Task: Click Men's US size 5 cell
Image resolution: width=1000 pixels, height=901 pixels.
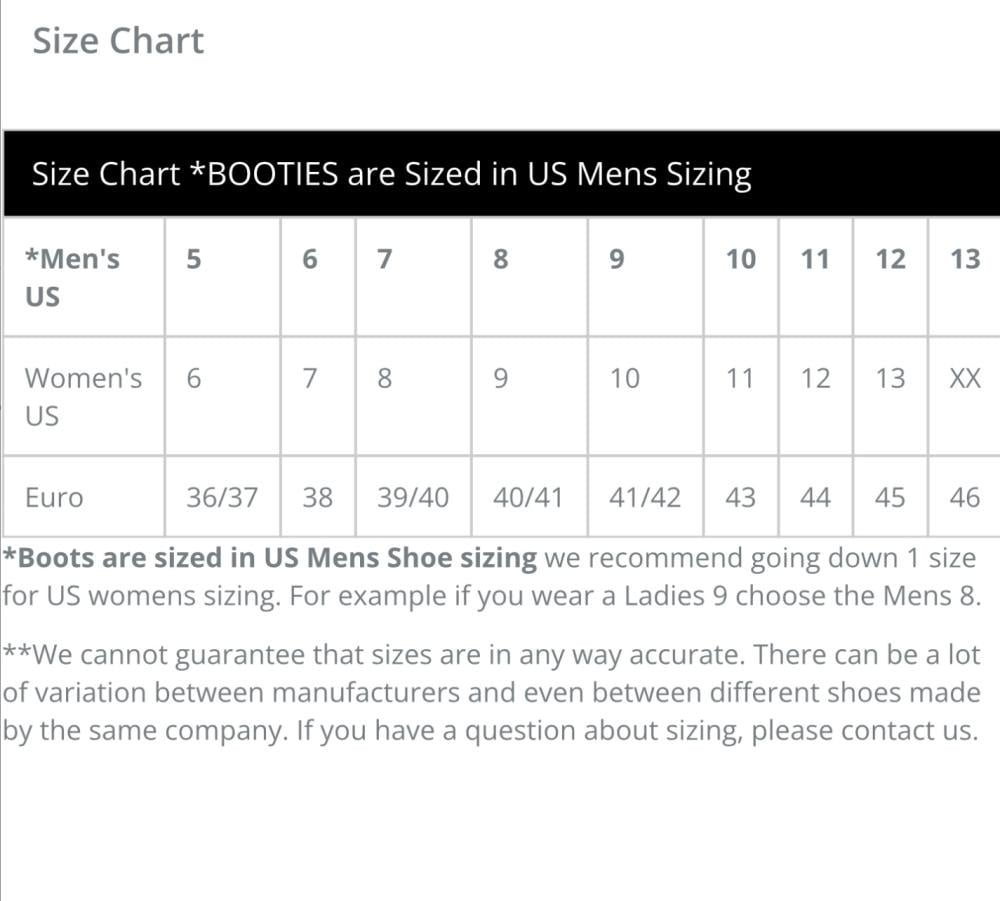Action: [x=194, y=260]
